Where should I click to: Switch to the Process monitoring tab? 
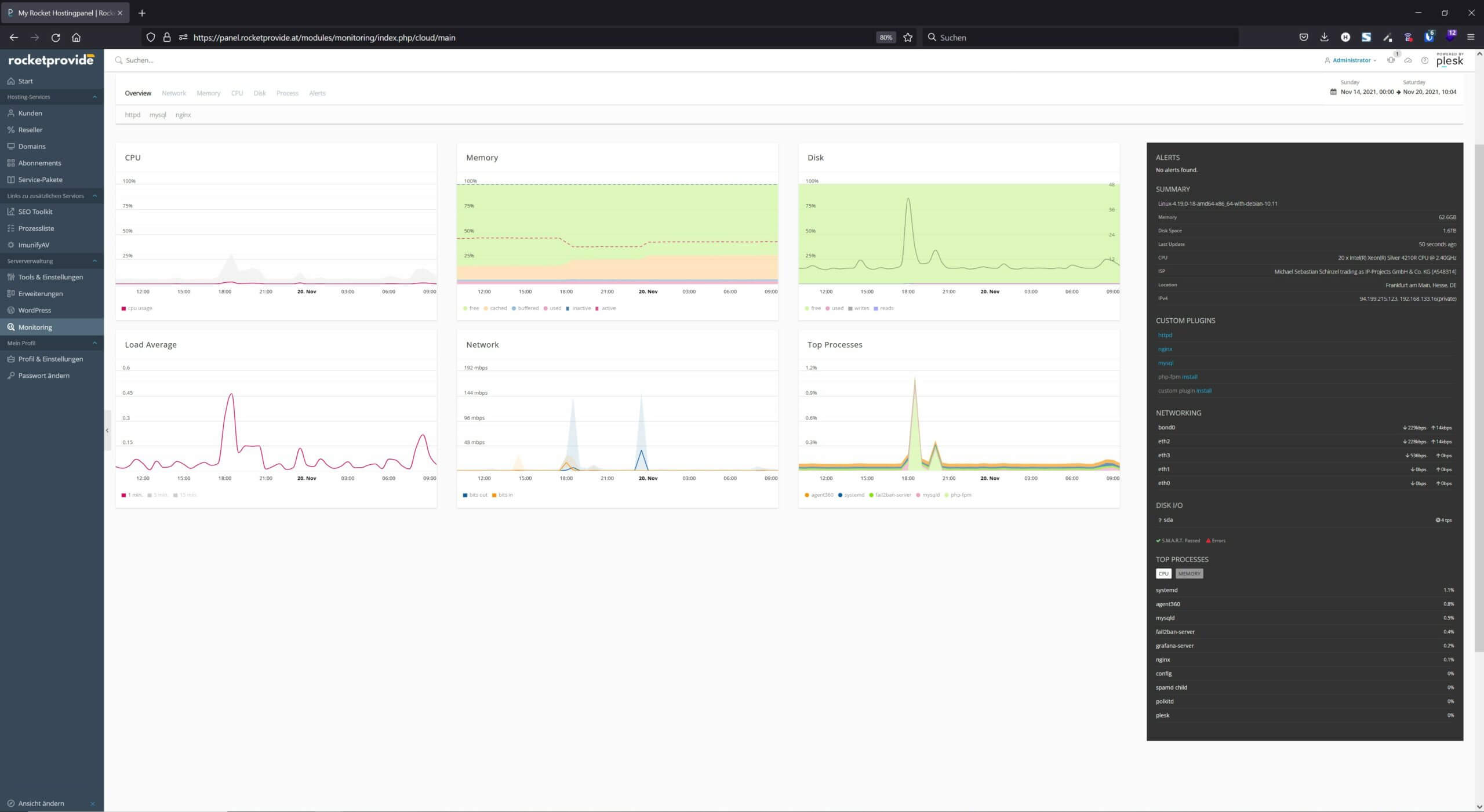point(288,93)
